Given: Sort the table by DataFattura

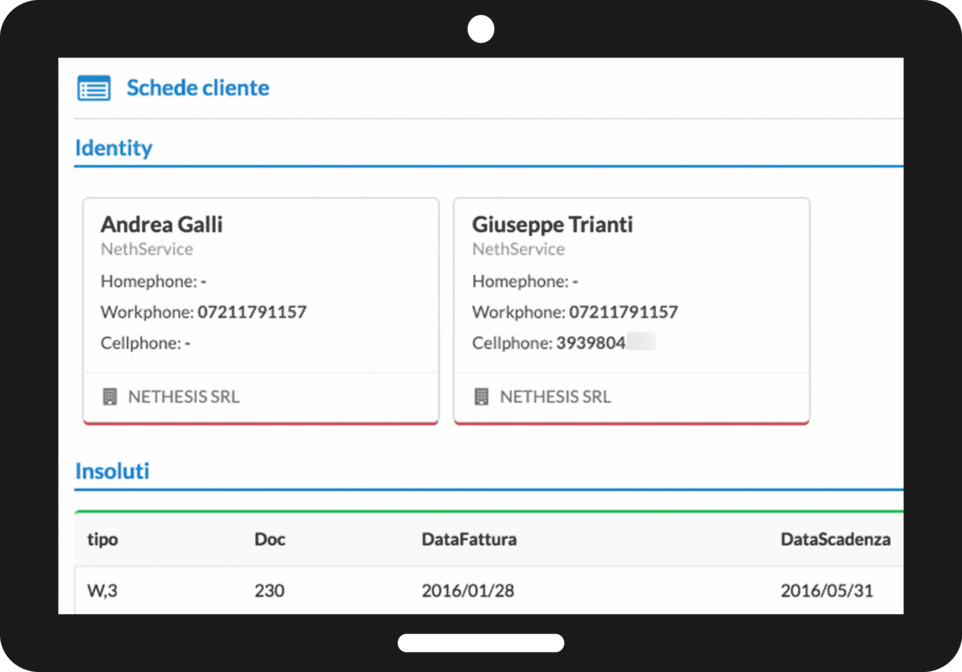Looking at the screenshot, I should [x=468, y=539].
